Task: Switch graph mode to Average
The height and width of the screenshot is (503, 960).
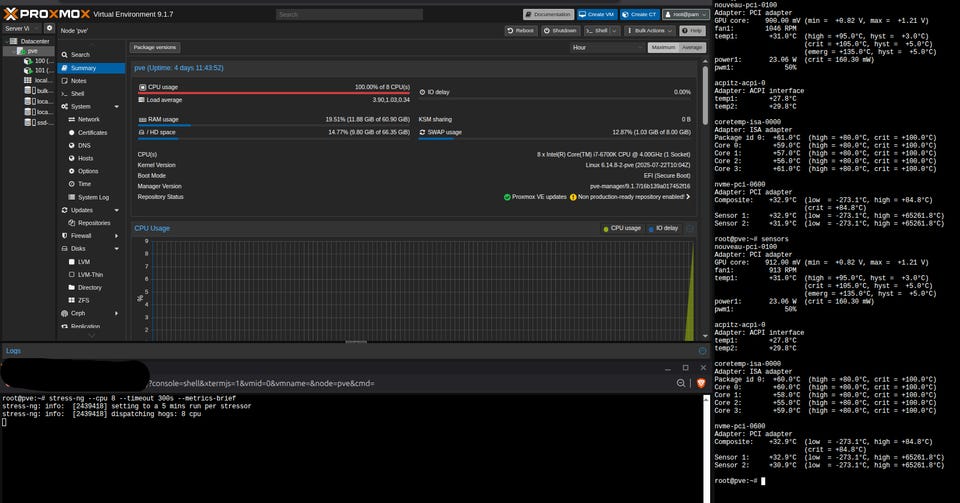Action: 692,47
